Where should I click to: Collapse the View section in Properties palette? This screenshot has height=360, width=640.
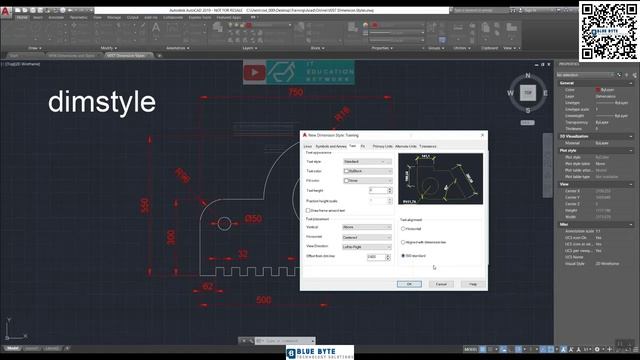tap(631, 184)
